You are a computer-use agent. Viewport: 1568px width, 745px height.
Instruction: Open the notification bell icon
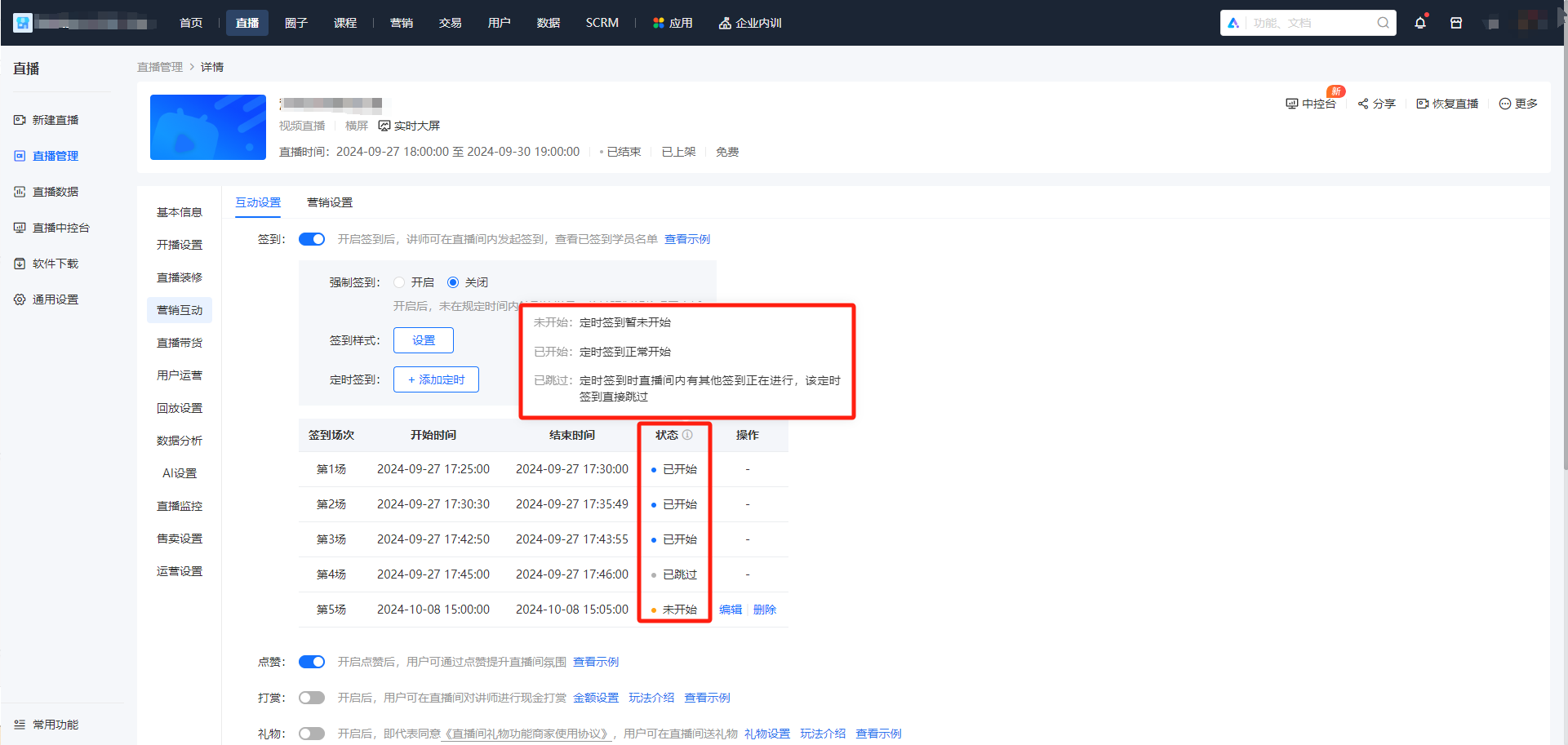tap(1420, 23)
